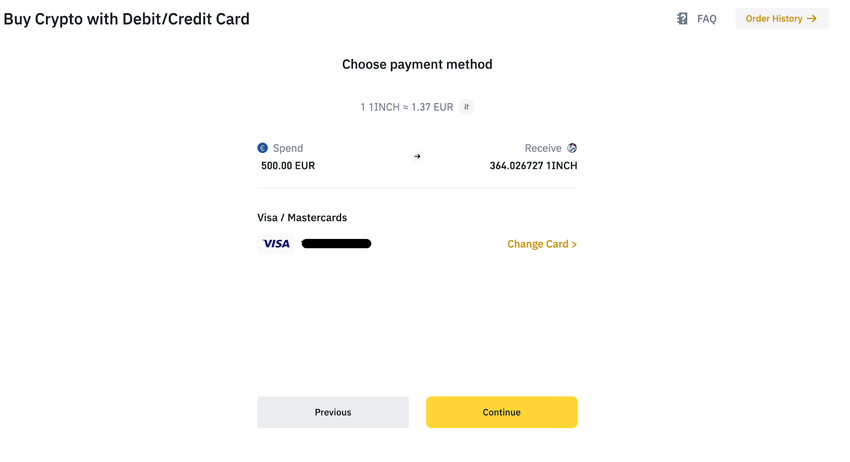Open Order History

[782, 19]
